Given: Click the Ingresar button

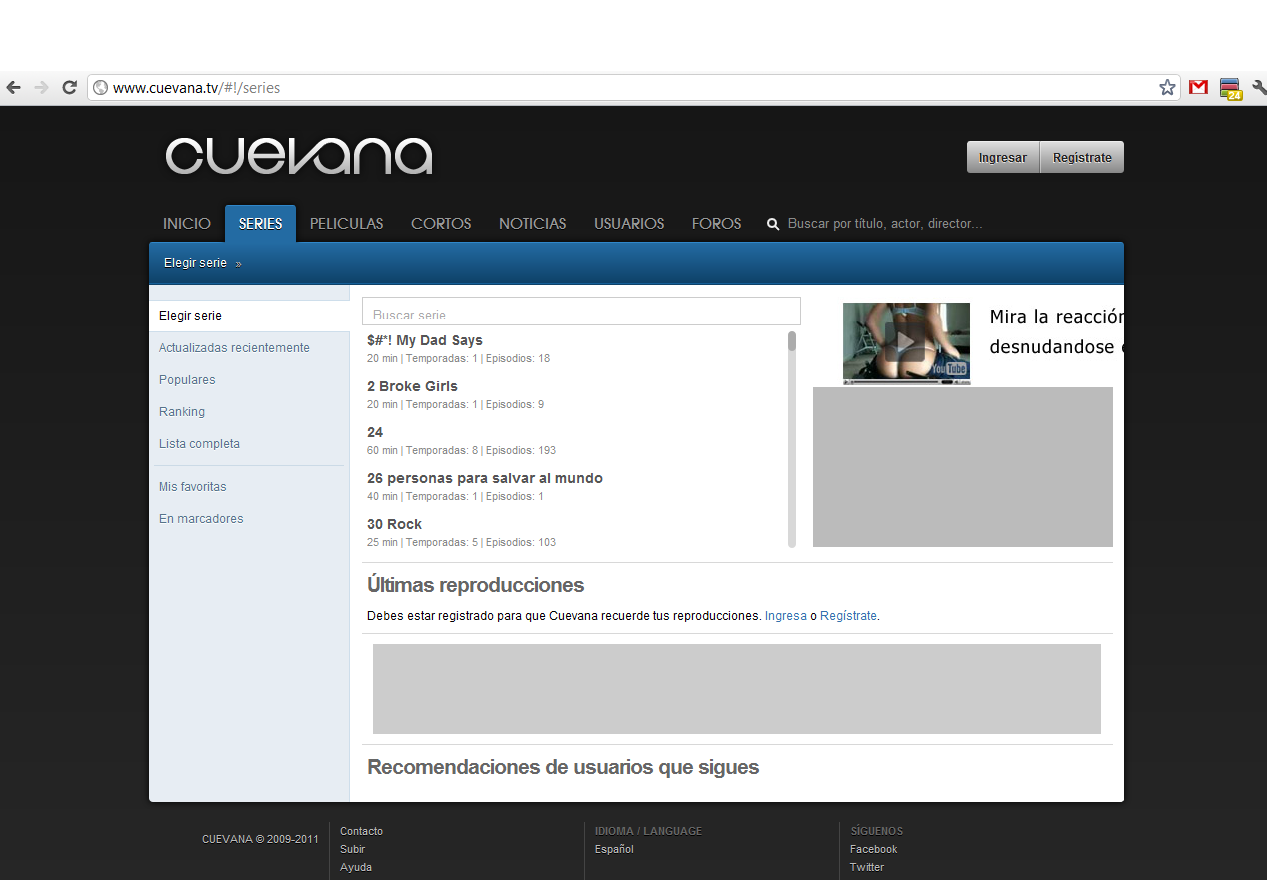Looking at the screenshot, I should point(1003,157).
